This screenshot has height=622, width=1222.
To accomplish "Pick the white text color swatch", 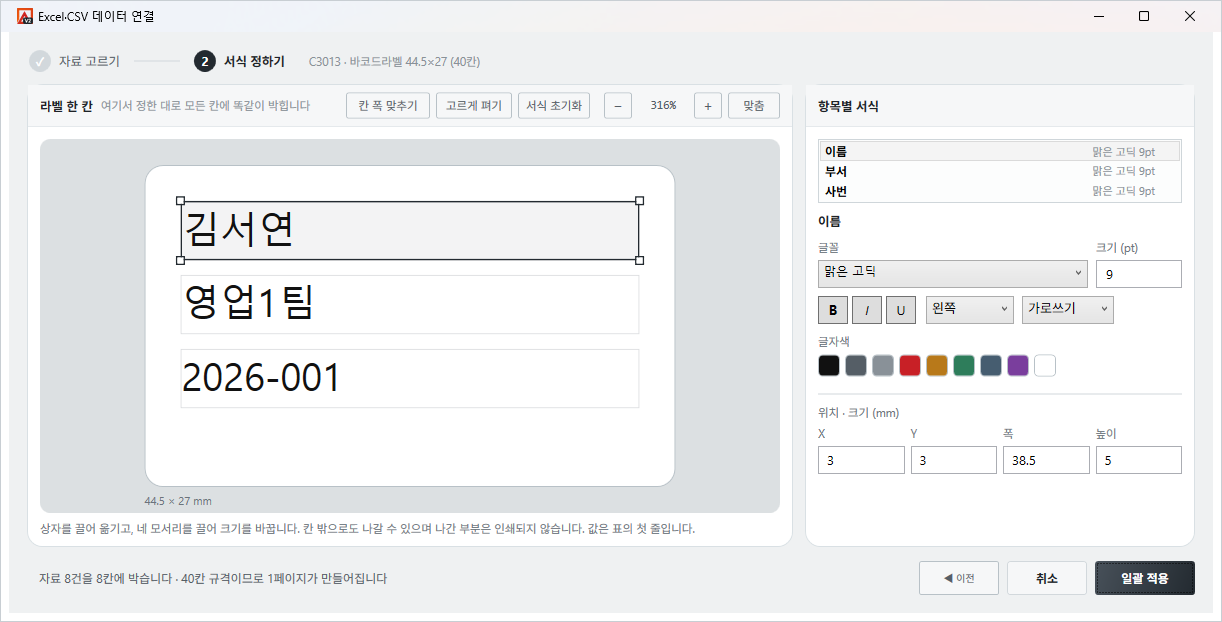I will coord(1045,366).
